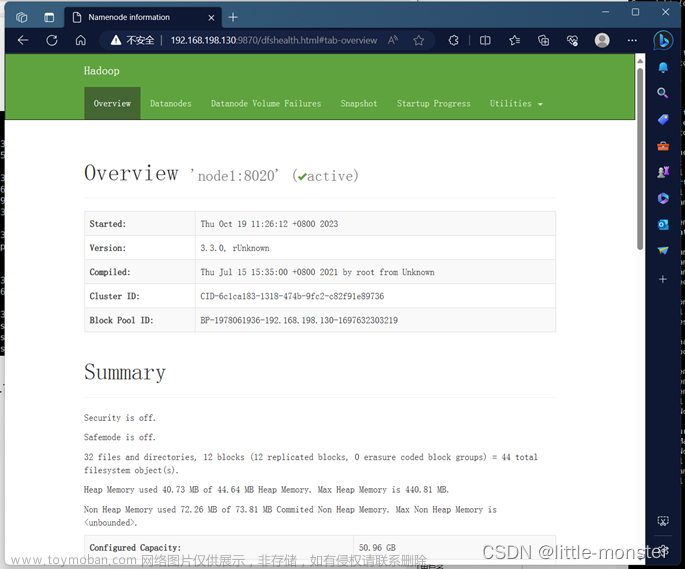Image resolution: width=685 pixels, height=569 pixels.
Task: Minimize the browser window
Action: pos(605,12)
